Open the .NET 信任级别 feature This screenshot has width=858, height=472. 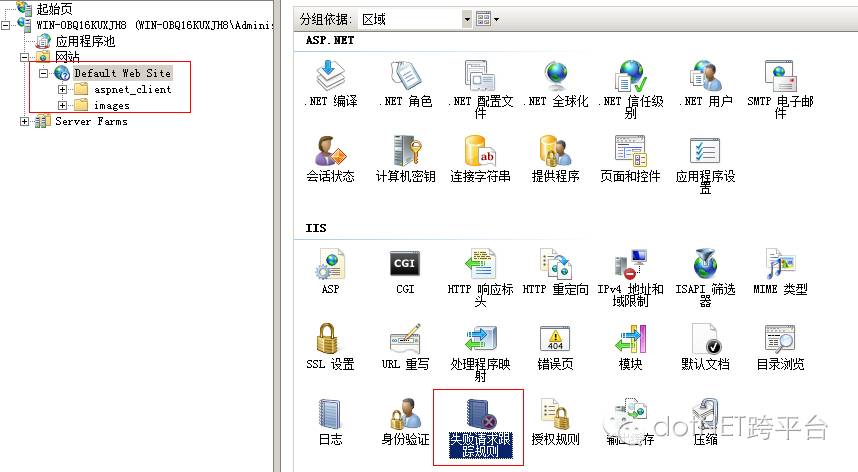(630, 89)
